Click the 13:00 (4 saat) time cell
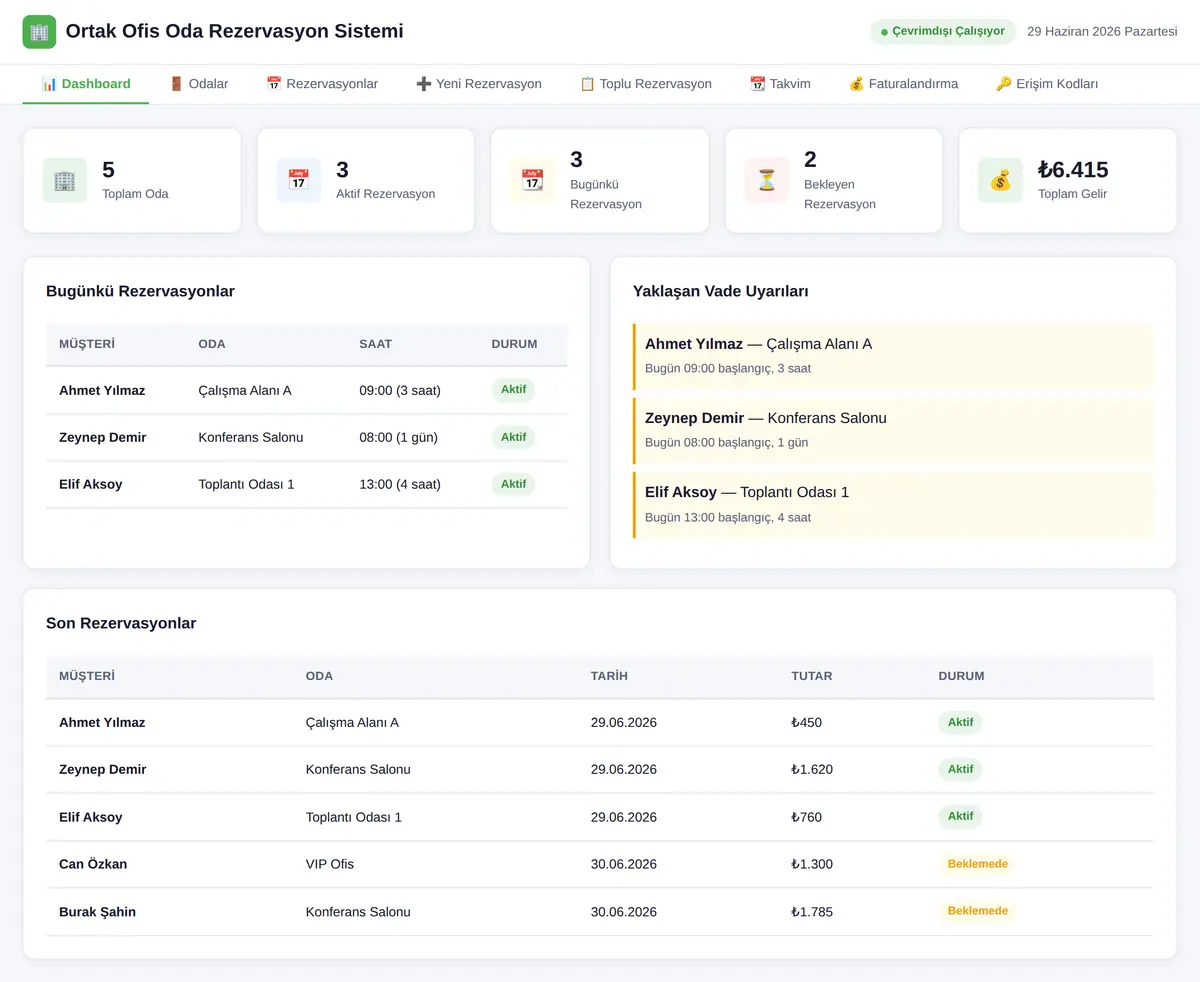Viewport: 1200px width, 982px height. [x=400, y=484]
